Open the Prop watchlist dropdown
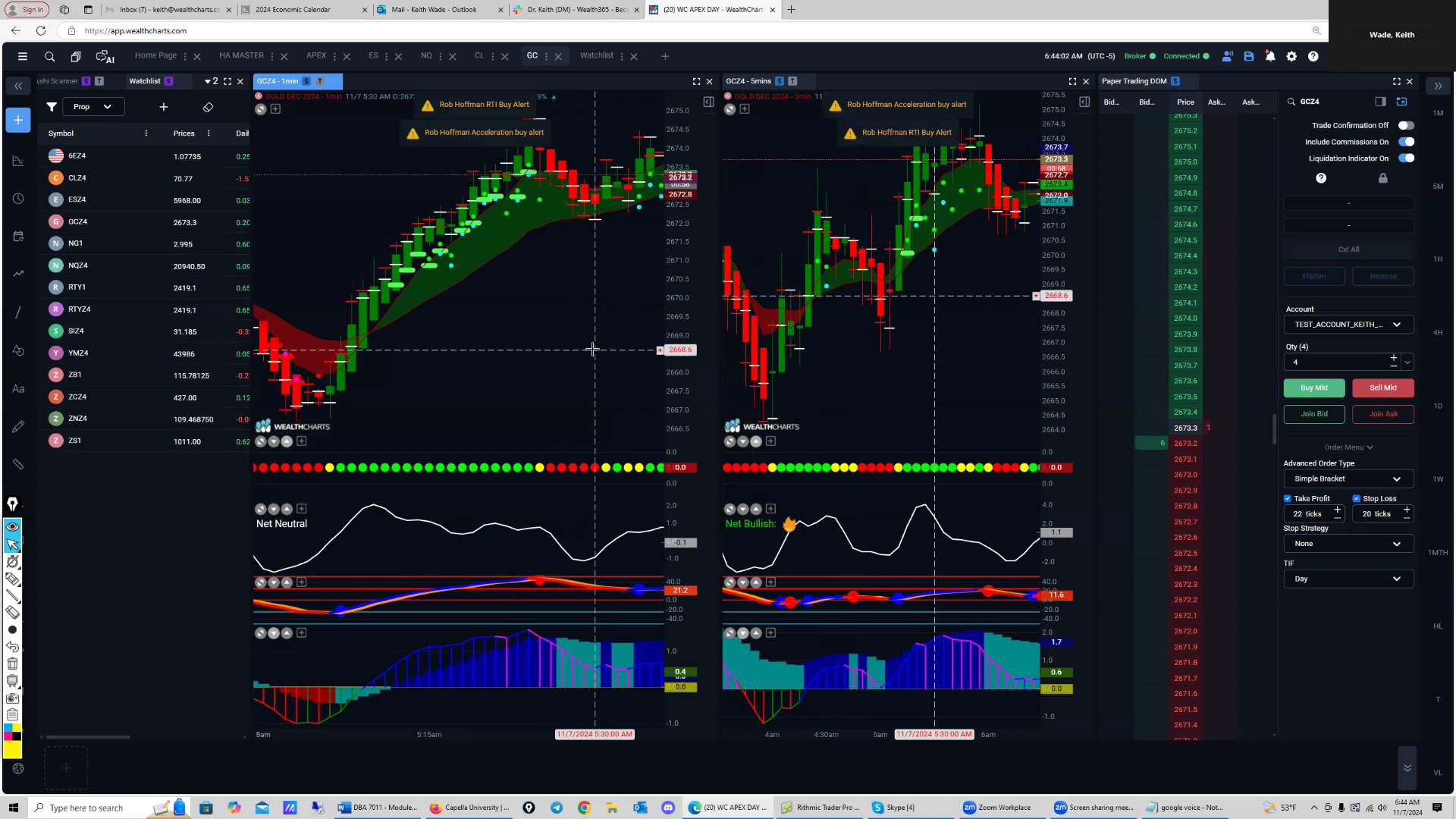Screen dimensions: 1456x819 tap(93, 107)
